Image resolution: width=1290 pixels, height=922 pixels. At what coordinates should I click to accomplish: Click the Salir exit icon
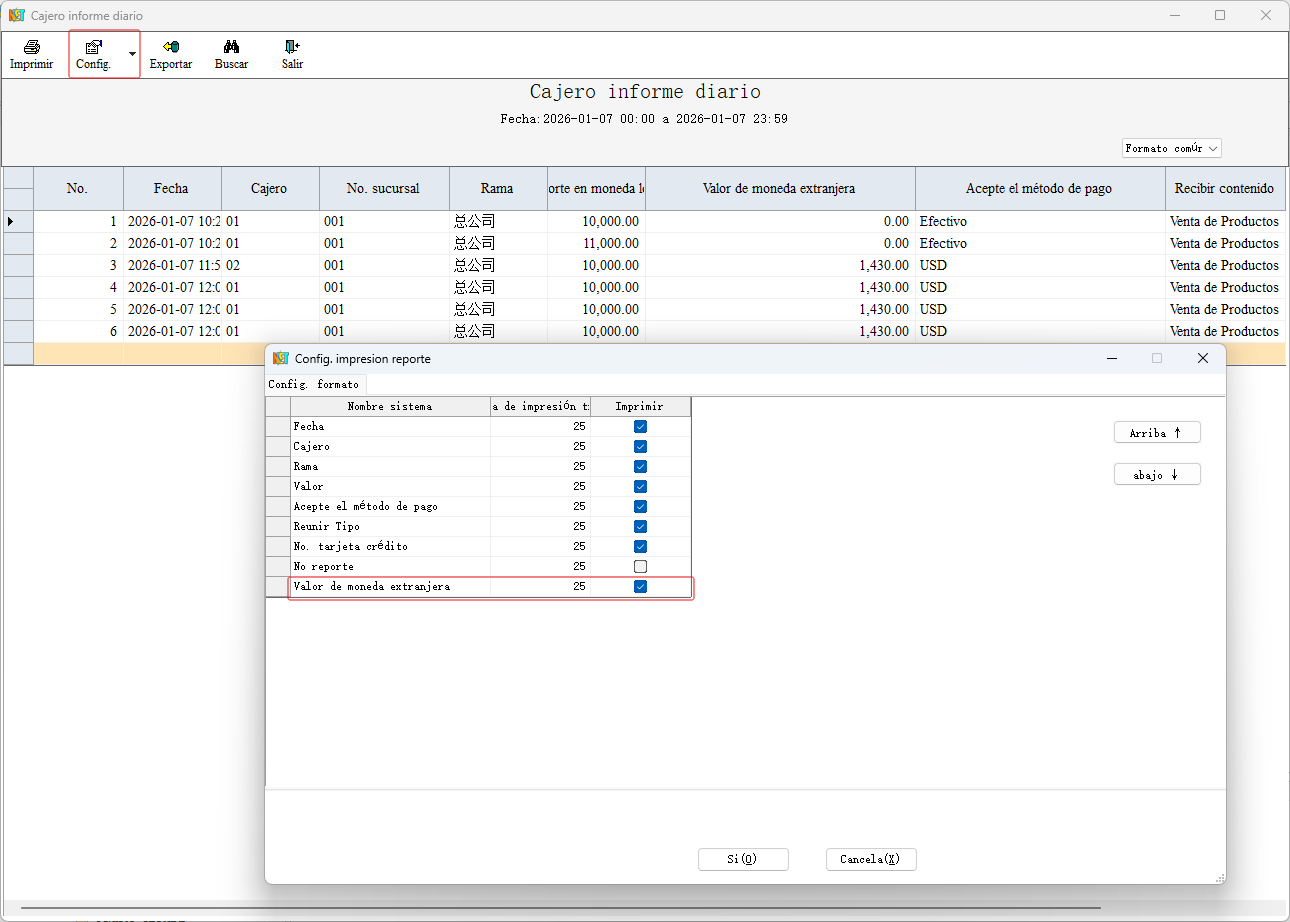coord(292,47)
